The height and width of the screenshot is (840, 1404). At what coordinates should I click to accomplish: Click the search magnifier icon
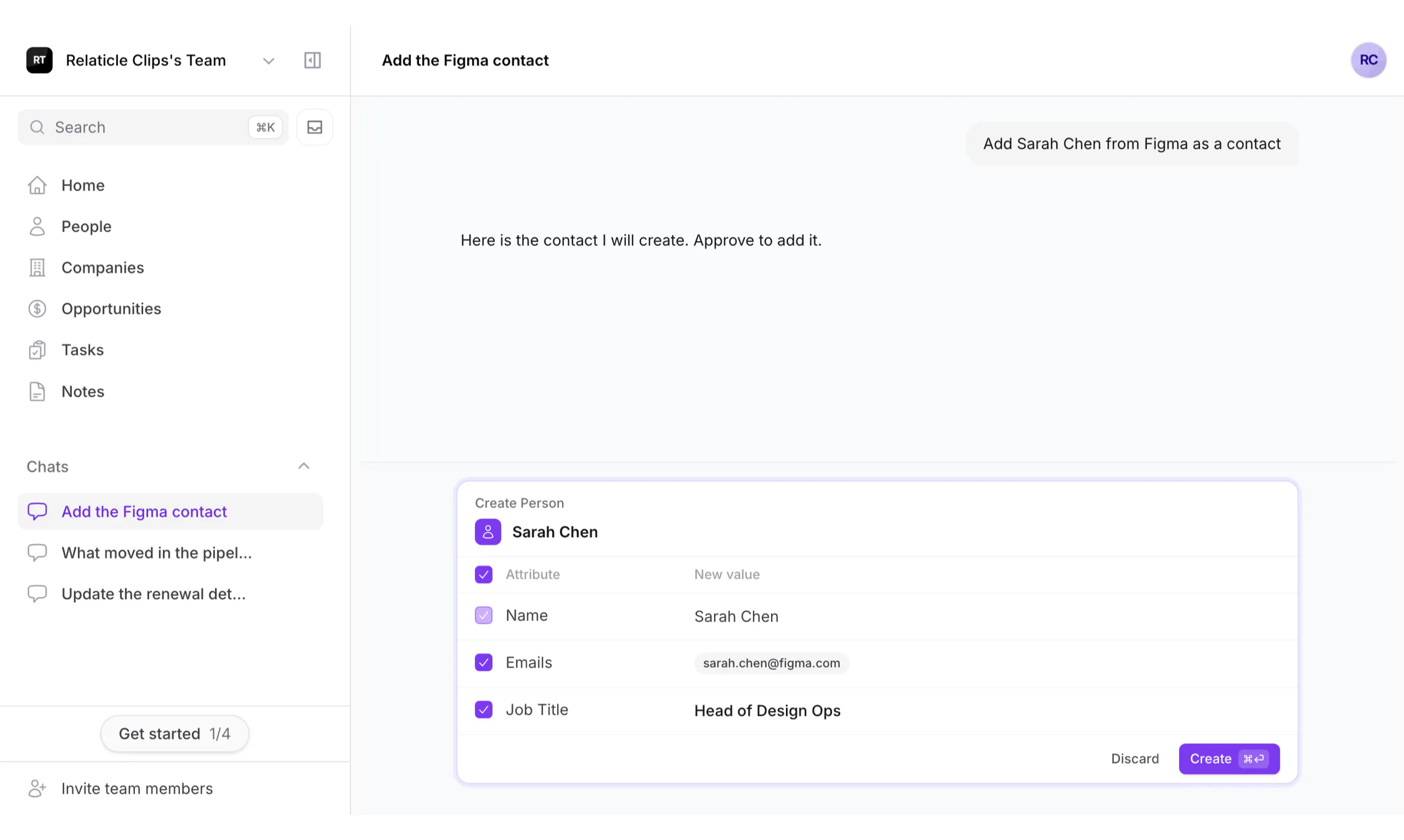point(38,127)
